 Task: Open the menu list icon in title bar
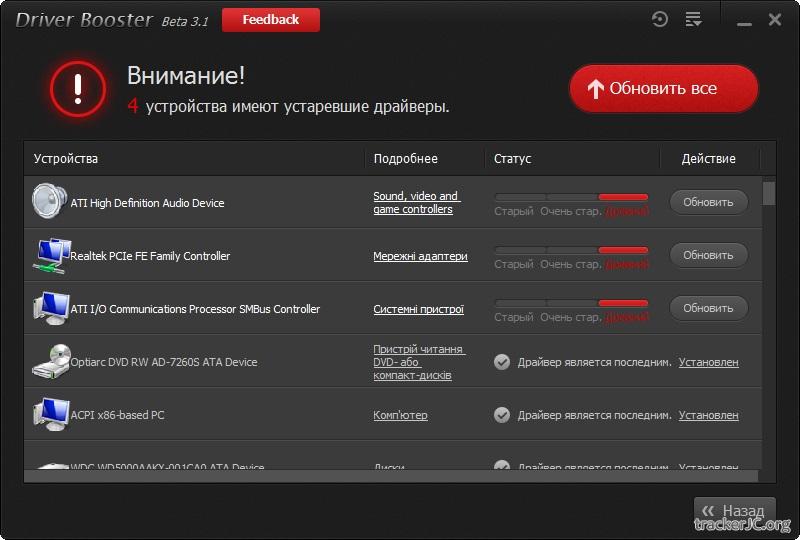pyautogui.click(x=693, y=19)
